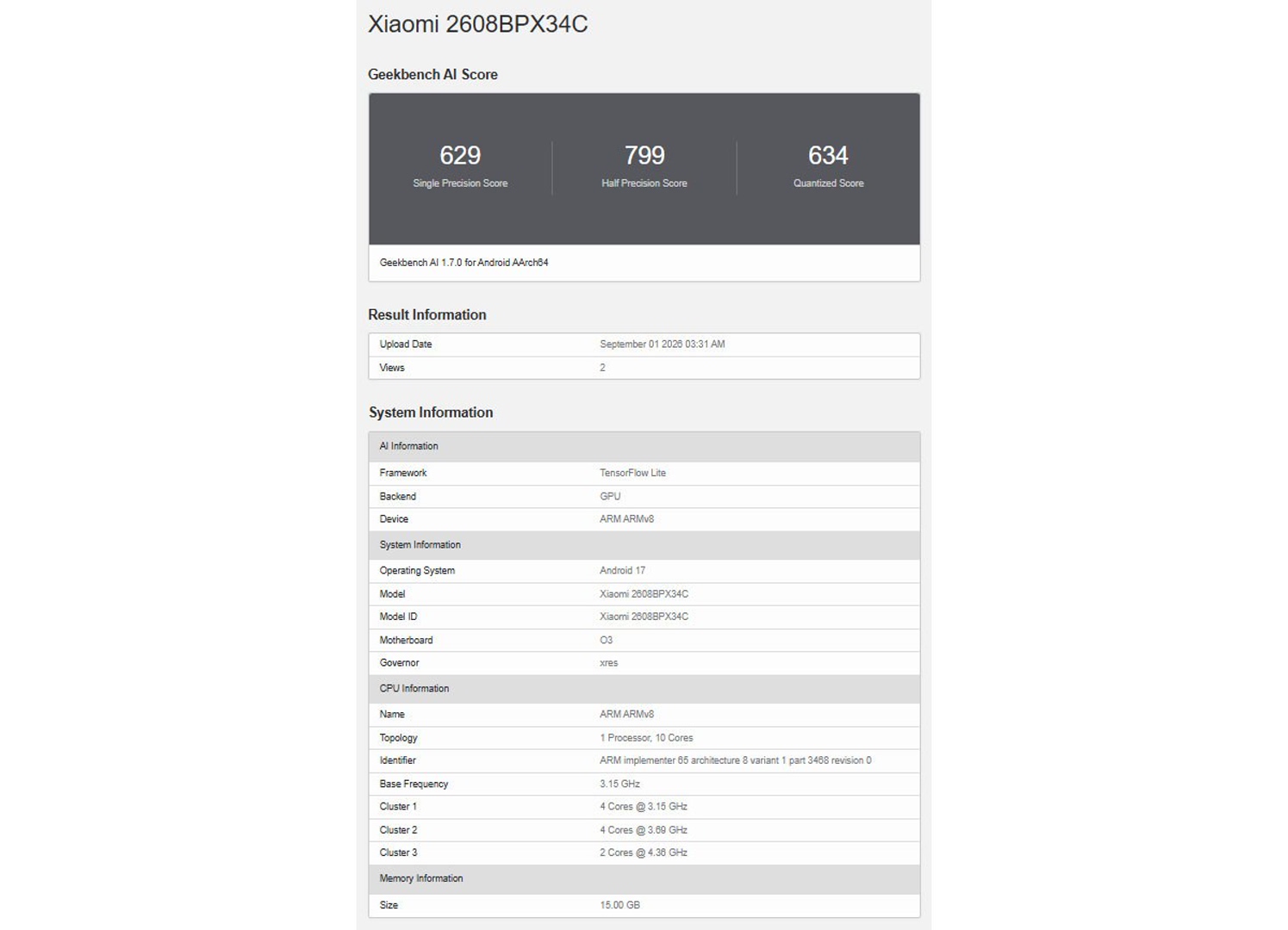
Task: Select the 4 Cores @ 3.15 GHz value
Action: click(644, 807)
